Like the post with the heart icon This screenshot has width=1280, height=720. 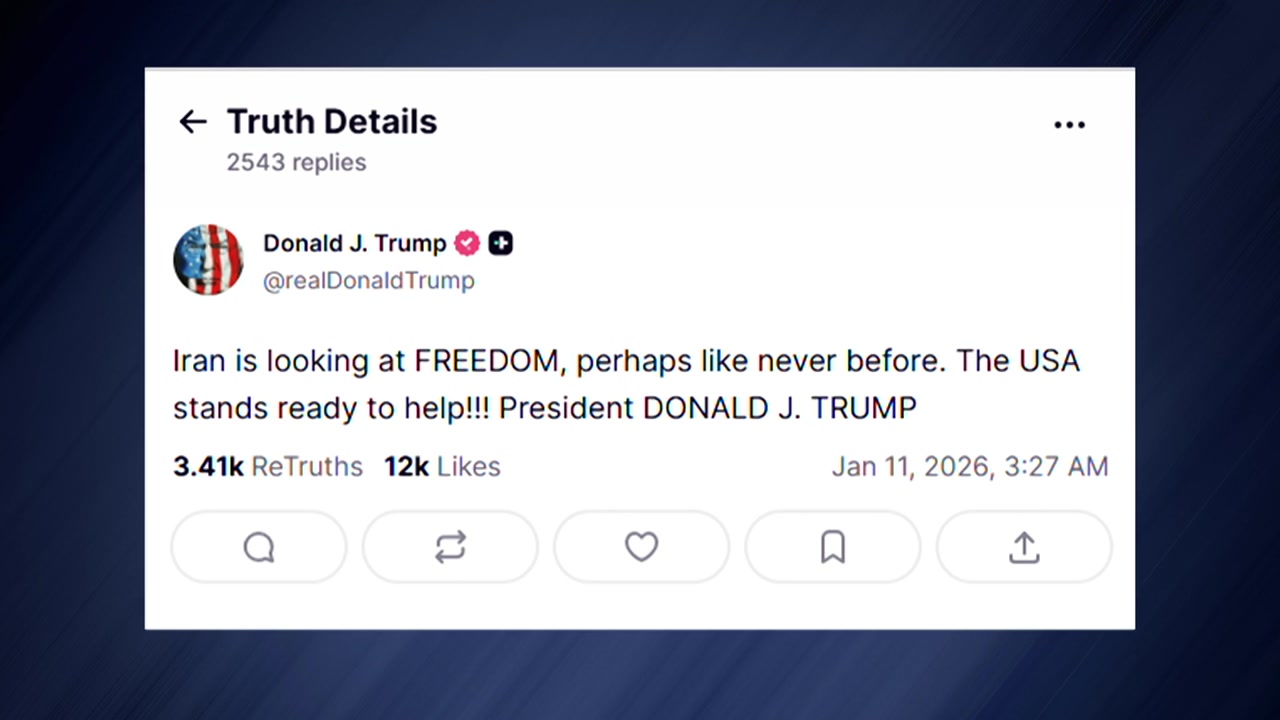pyautogui.click(x=641, y=547)
